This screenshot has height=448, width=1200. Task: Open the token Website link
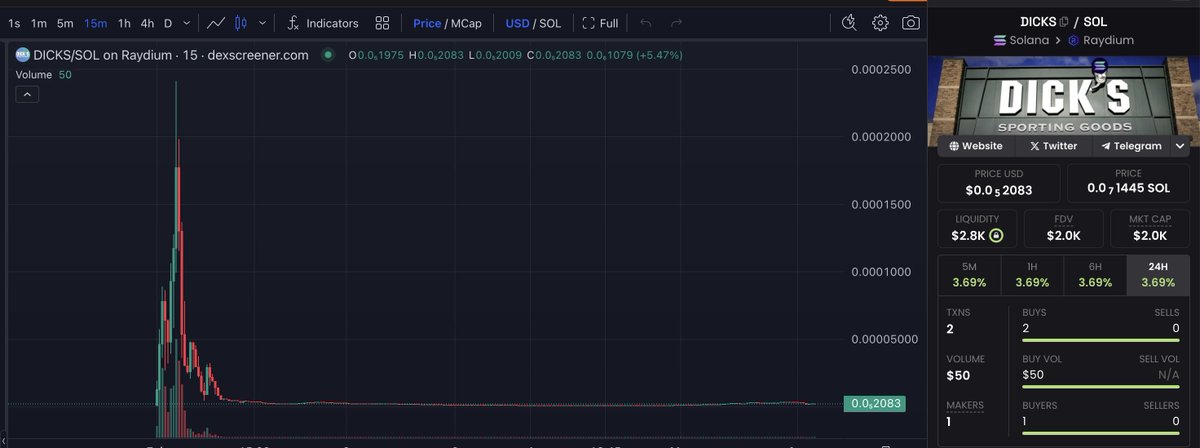tap(976, 146)
